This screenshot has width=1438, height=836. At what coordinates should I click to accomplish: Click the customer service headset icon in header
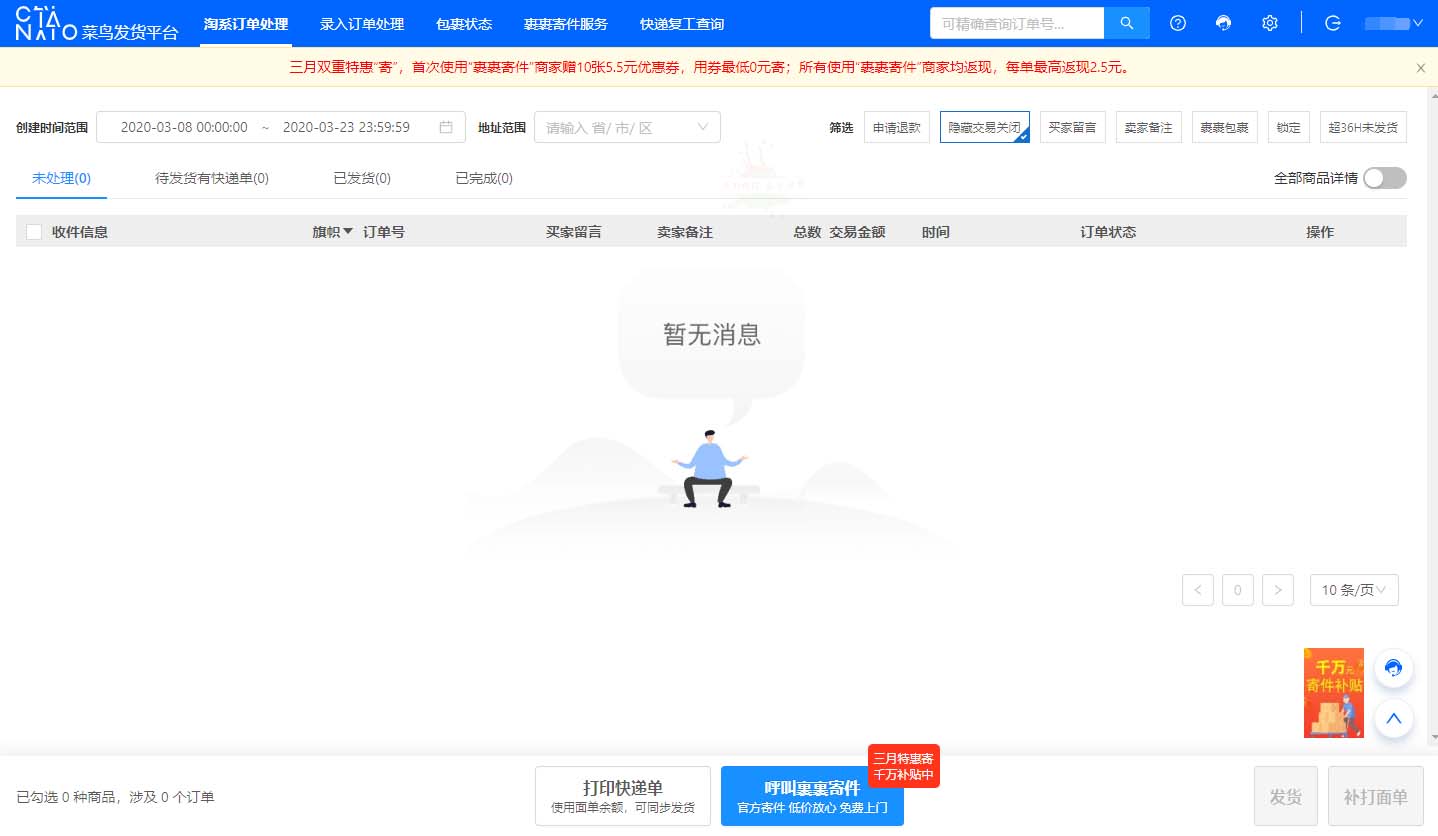pyautogui.click(x=1223, y=23)
